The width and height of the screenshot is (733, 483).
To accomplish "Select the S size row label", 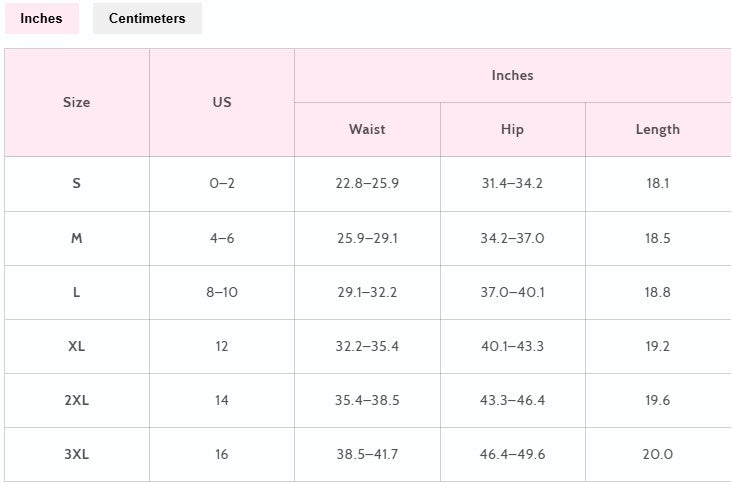I will pos(77,183).
